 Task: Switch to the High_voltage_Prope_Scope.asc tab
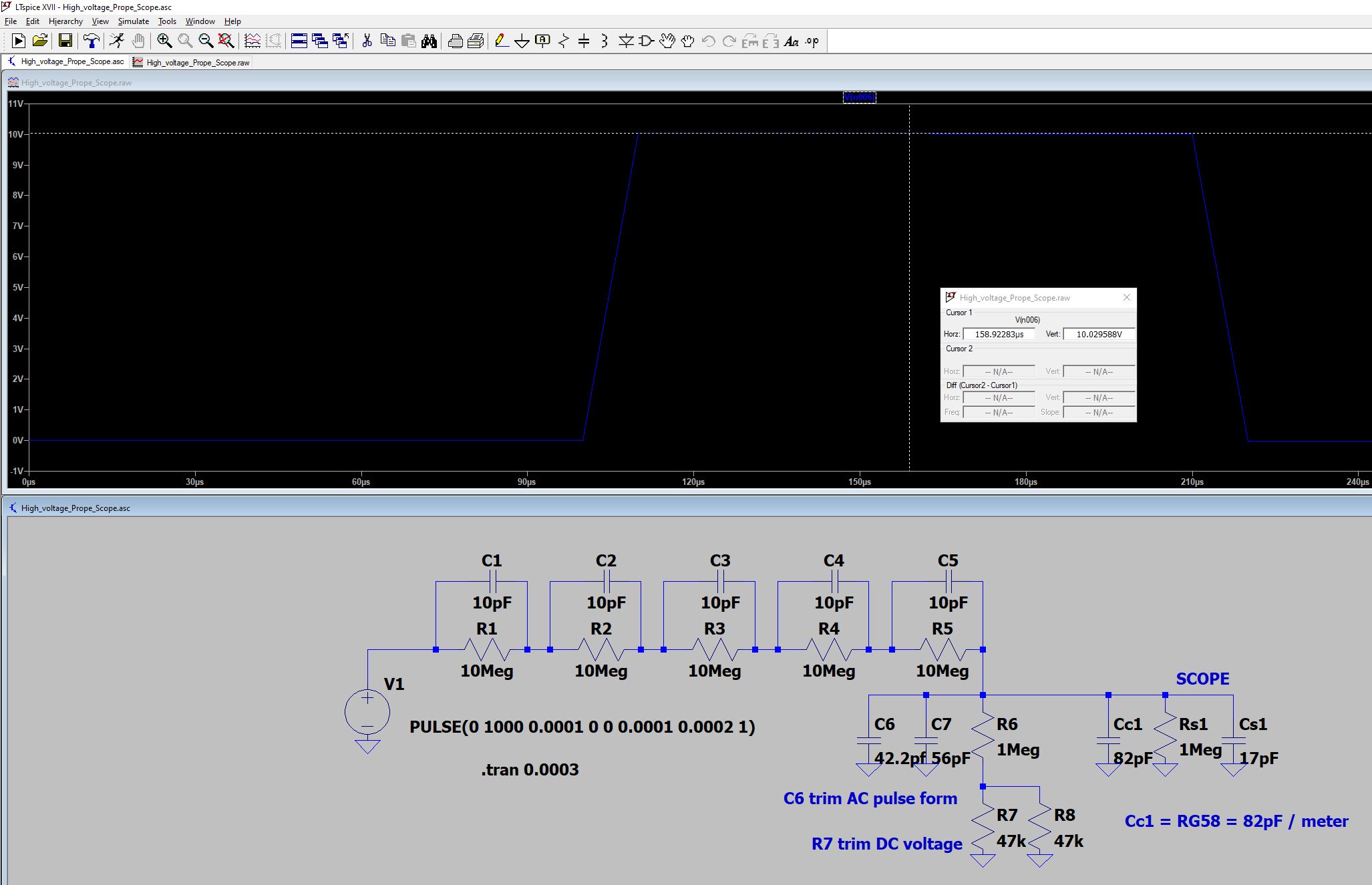click(71, 61)
